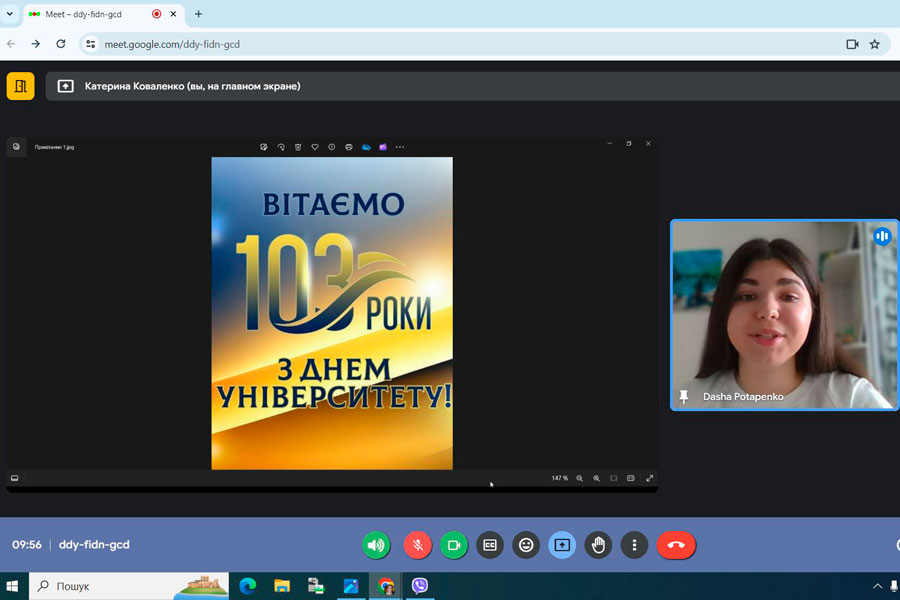Open a new Chrome tab

point(198,14)
